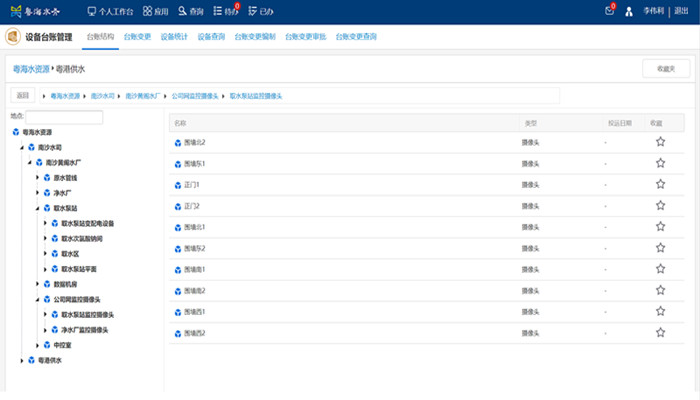Open 待办 pending tasks with red badge

click(x=227, y=11)
